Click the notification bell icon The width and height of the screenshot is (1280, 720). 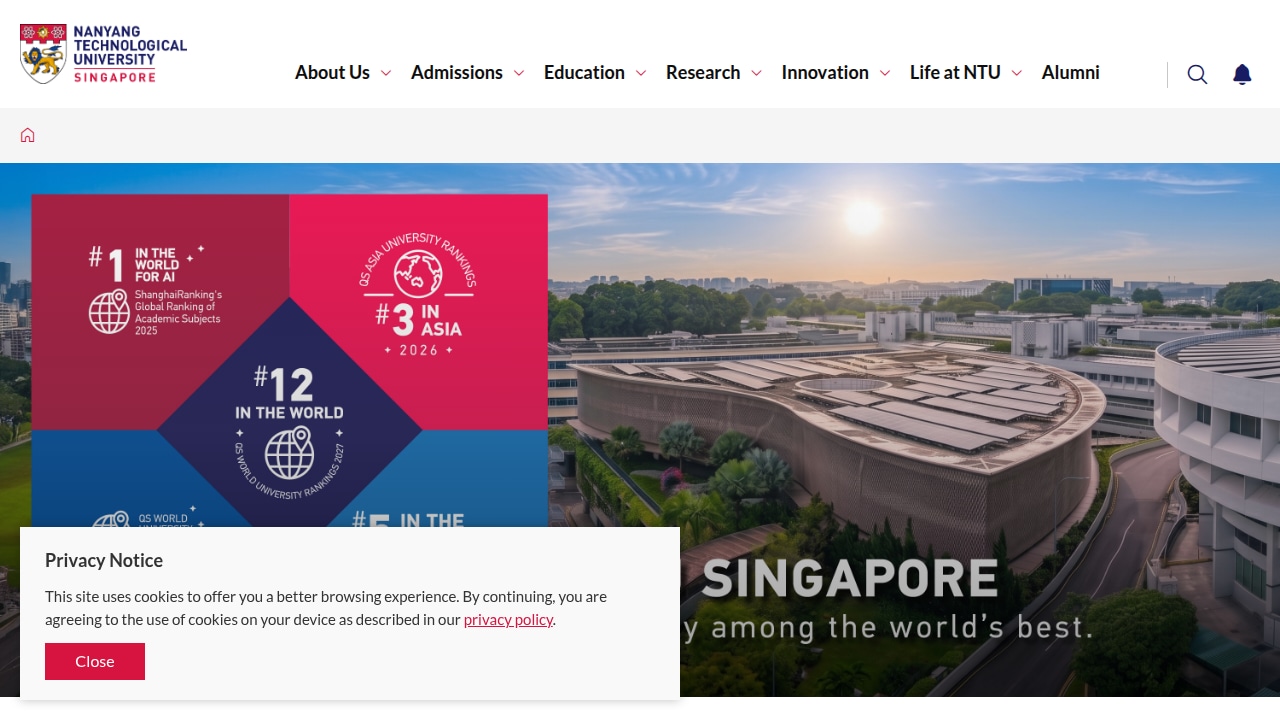pyautogui.click(x=1242, y=74)
